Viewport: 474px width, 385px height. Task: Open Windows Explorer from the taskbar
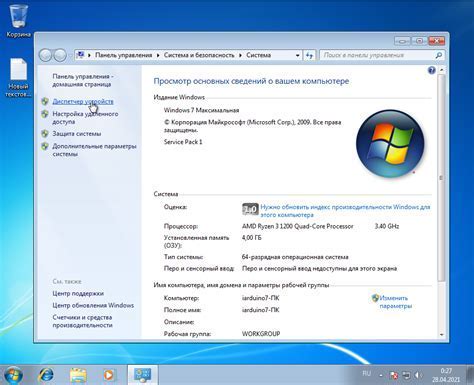click(x=78, y=375)
